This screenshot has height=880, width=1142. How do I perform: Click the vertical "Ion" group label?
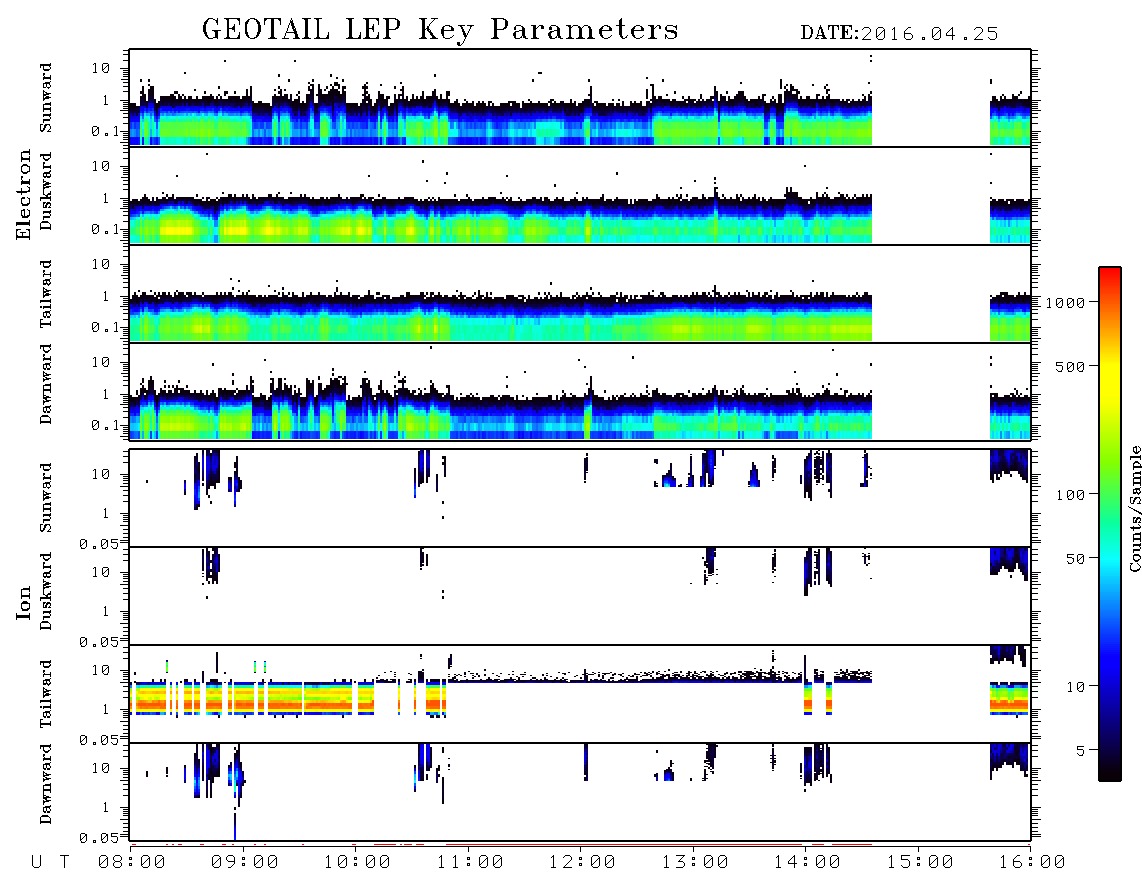[23, 602]
